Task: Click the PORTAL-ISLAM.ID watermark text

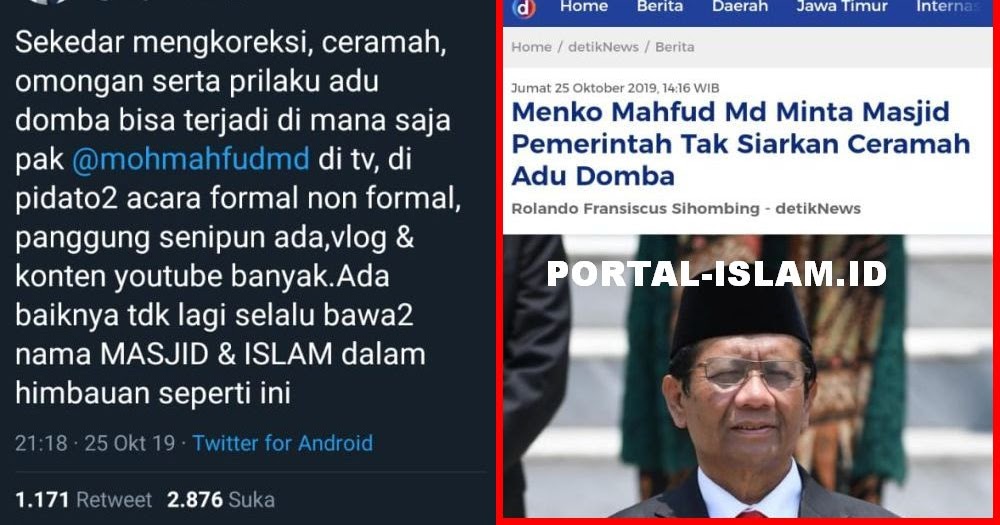Action: [x=717, y=274]
